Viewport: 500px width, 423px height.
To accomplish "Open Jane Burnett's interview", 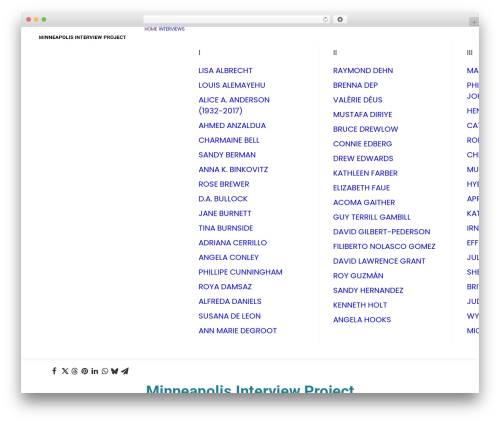I will [225, 214].
